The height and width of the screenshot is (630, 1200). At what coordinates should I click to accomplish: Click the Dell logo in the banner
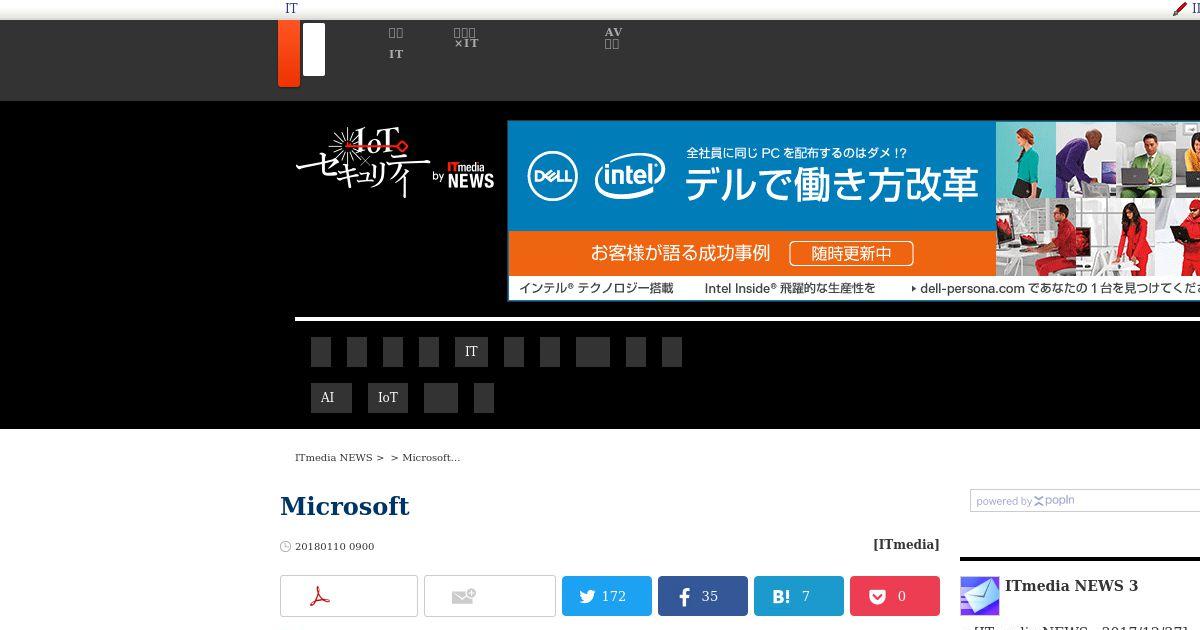click(552, 177)
